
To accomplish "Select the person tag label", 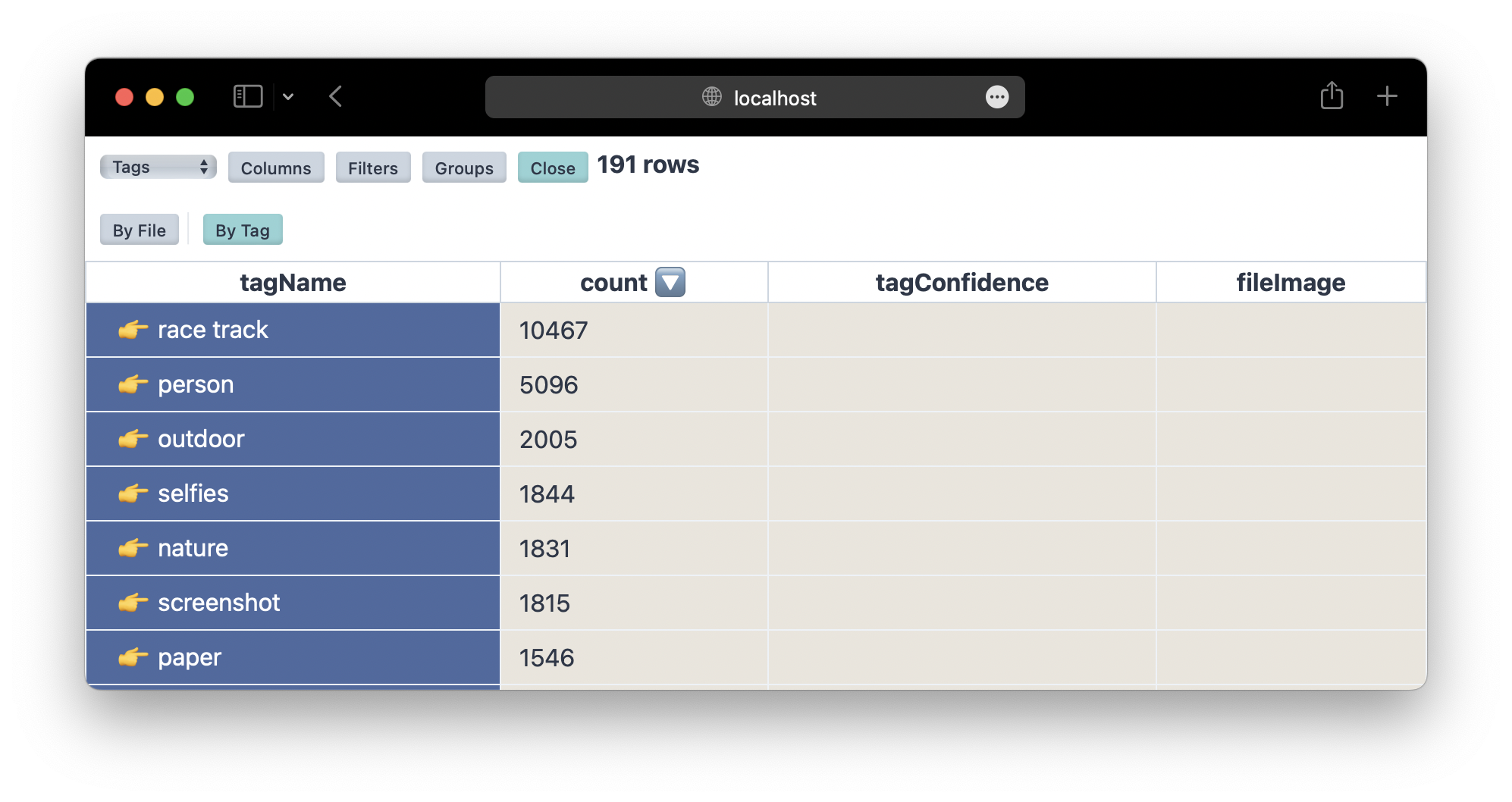I will coord(196,385).
